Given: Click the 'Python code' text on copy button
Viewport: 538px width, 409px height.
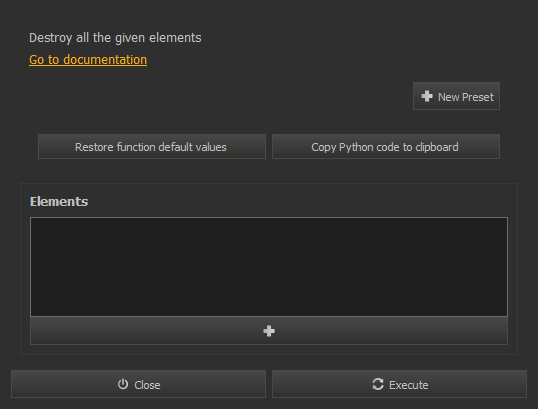Looking at the screenshot, I should coord(370,147).
